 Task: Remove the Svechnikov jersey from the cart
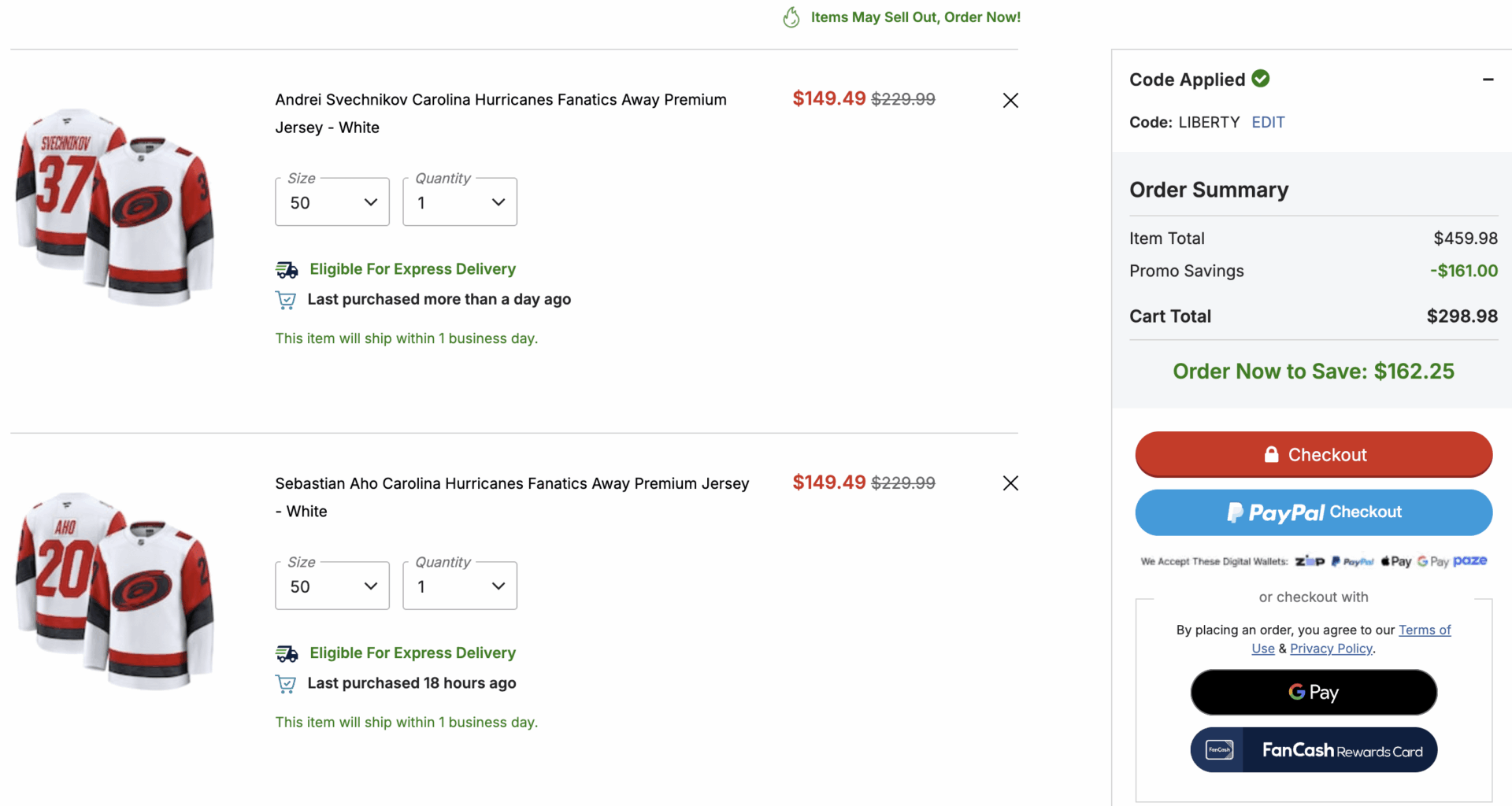(x=1010, y=101)
